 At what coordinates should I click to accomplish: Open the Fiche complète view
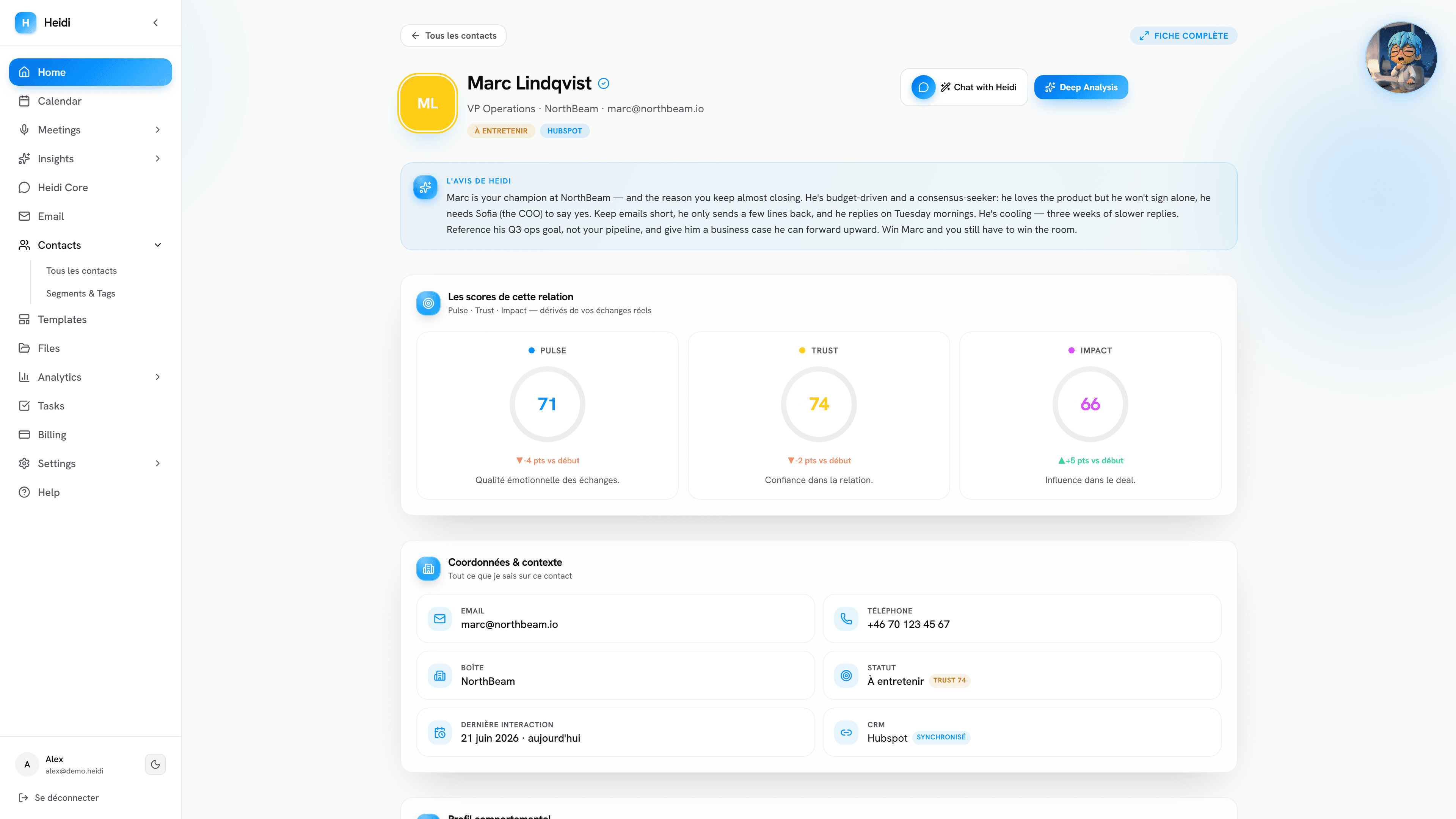pyautogui.click(x=1183, y=36)
